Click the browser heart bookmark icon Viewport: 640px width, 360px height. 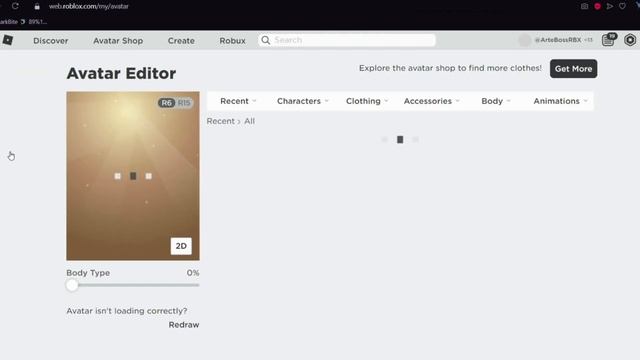point(622,6)
